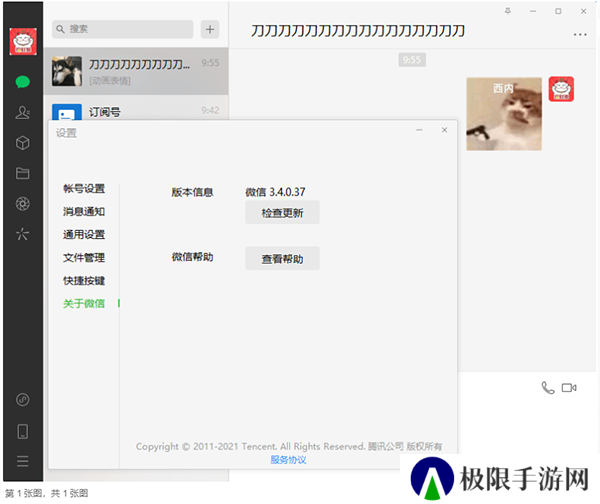Open the Contacts icon in sidebar
This screenshot has height=504, width=600.
point(23,113)
